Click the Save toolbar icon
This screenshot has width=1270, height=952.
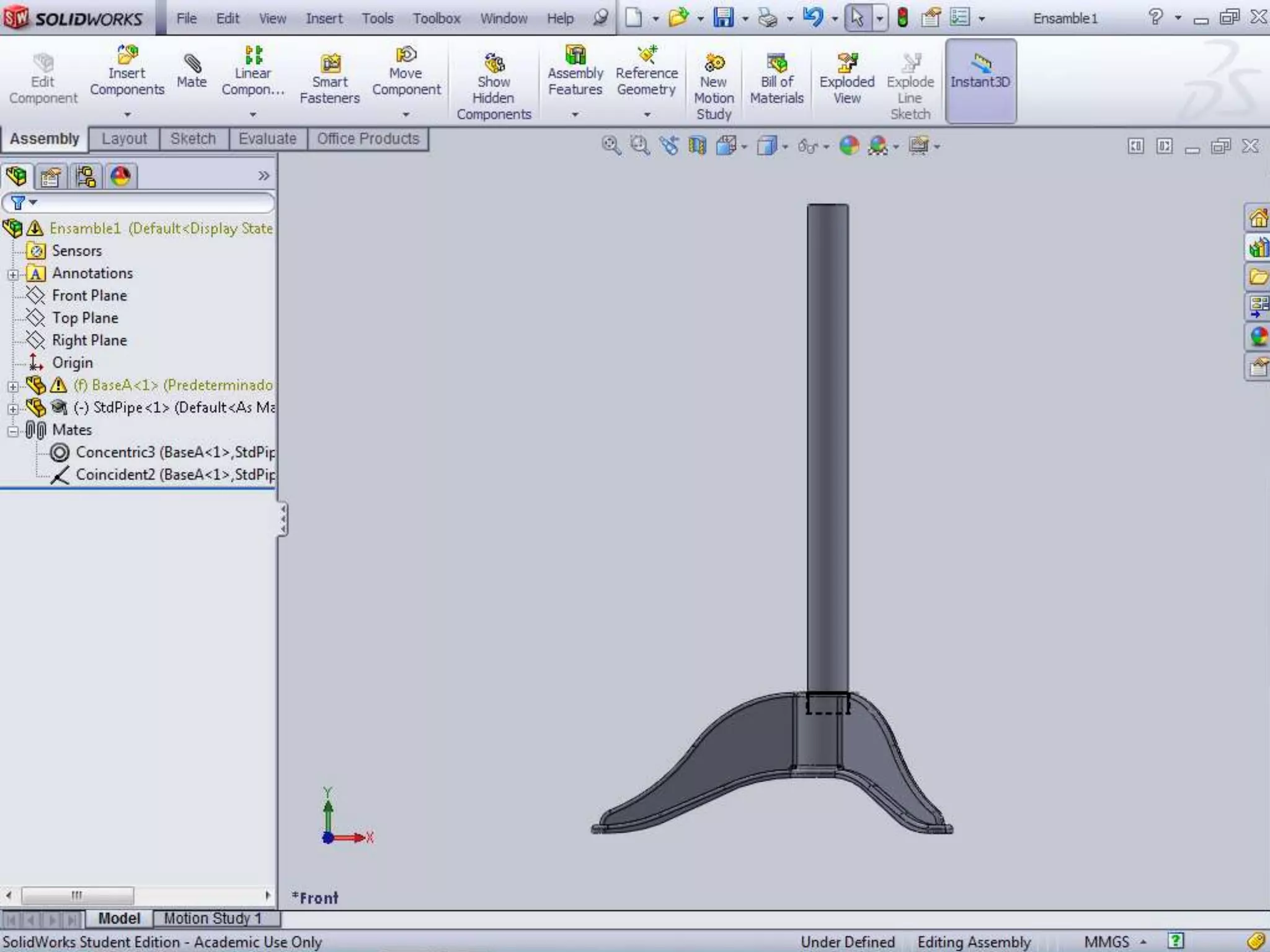pos(723,18)
